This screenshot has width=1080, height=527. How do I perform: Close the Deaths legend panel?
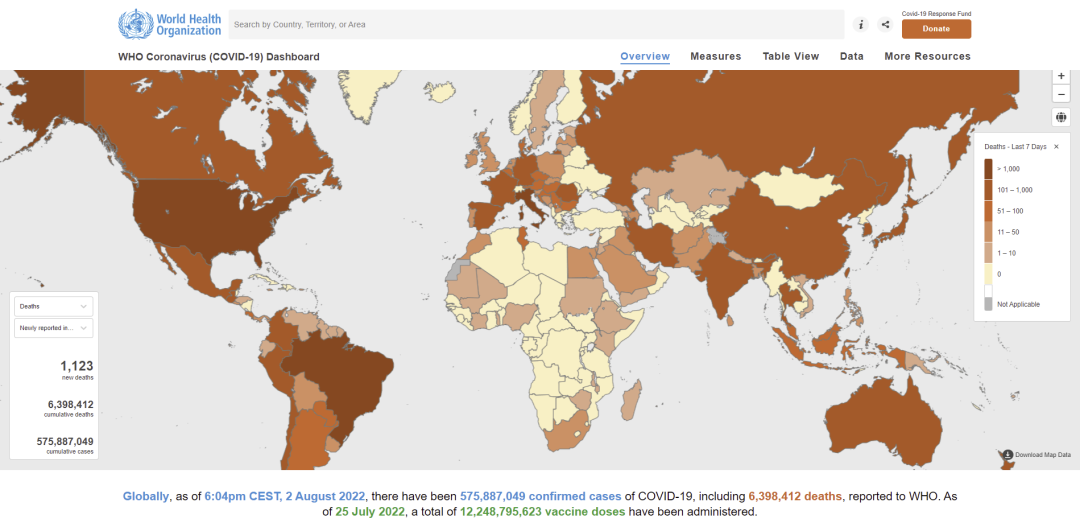coord(1056,147)
